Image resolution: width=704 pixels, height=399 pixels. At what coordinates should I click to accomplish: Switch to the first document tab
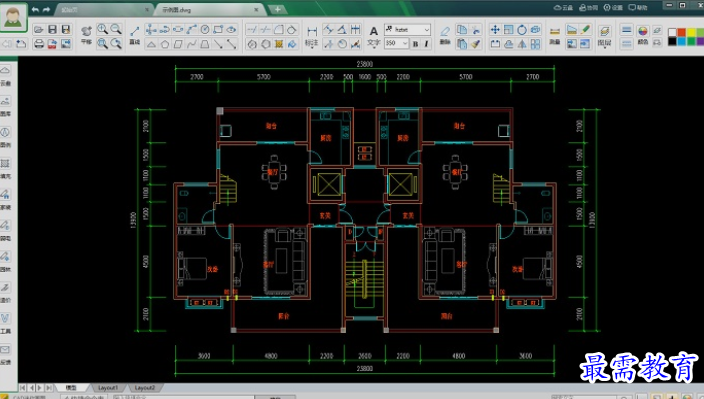point(103,9)
